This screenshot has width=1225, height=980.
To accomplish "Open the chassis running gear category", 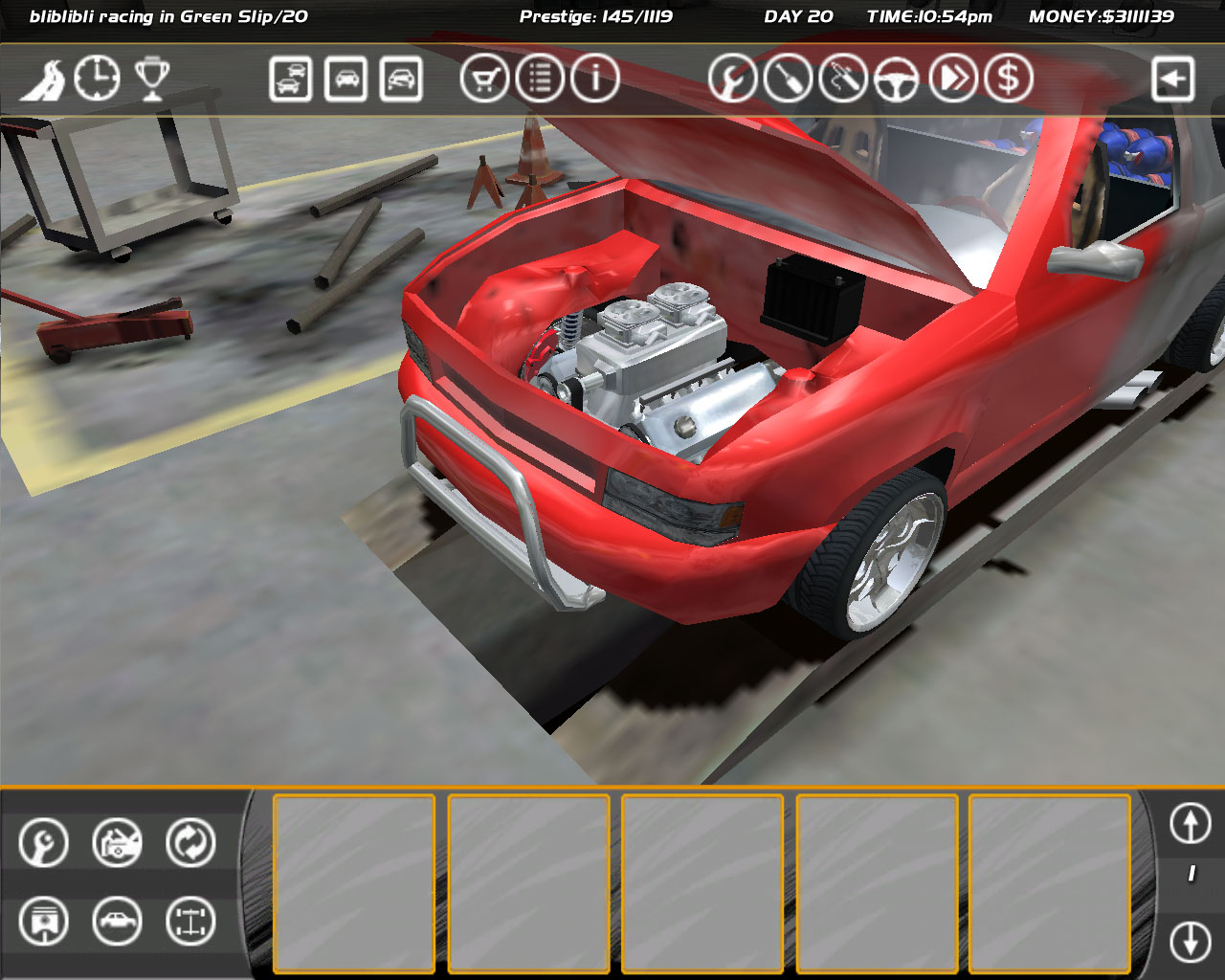I will pos(190,922).
